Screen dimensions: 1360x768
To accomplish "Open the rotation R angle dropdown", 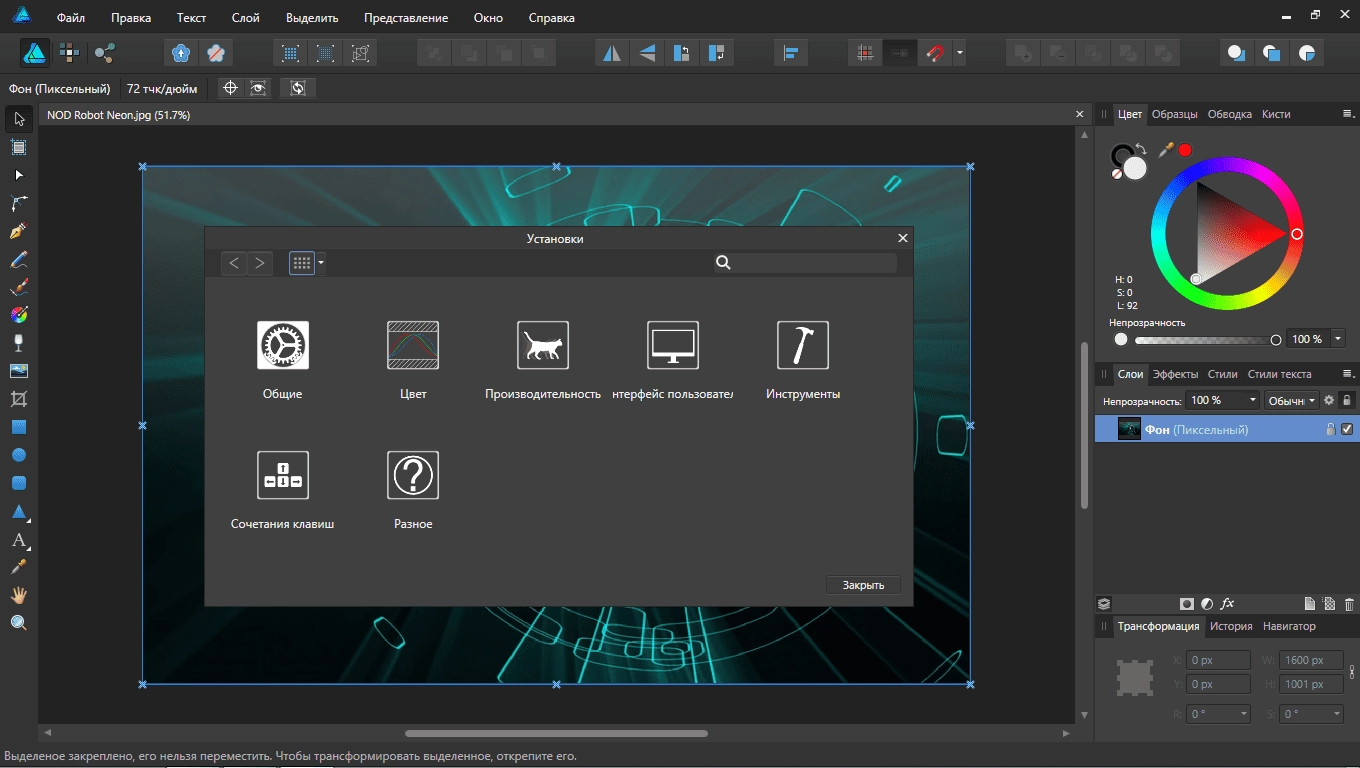I will coord(1244,714).
